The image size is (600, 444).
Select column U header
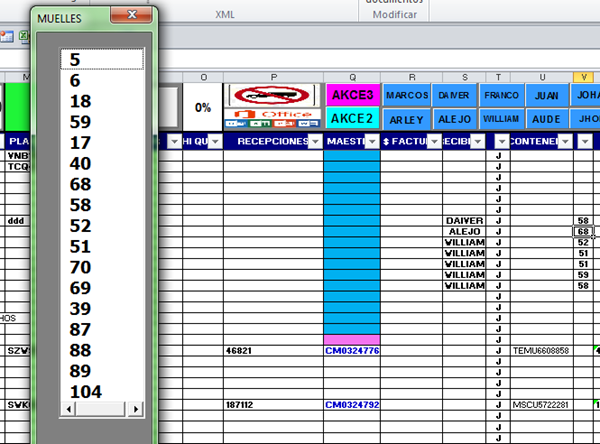pos(542,77)
